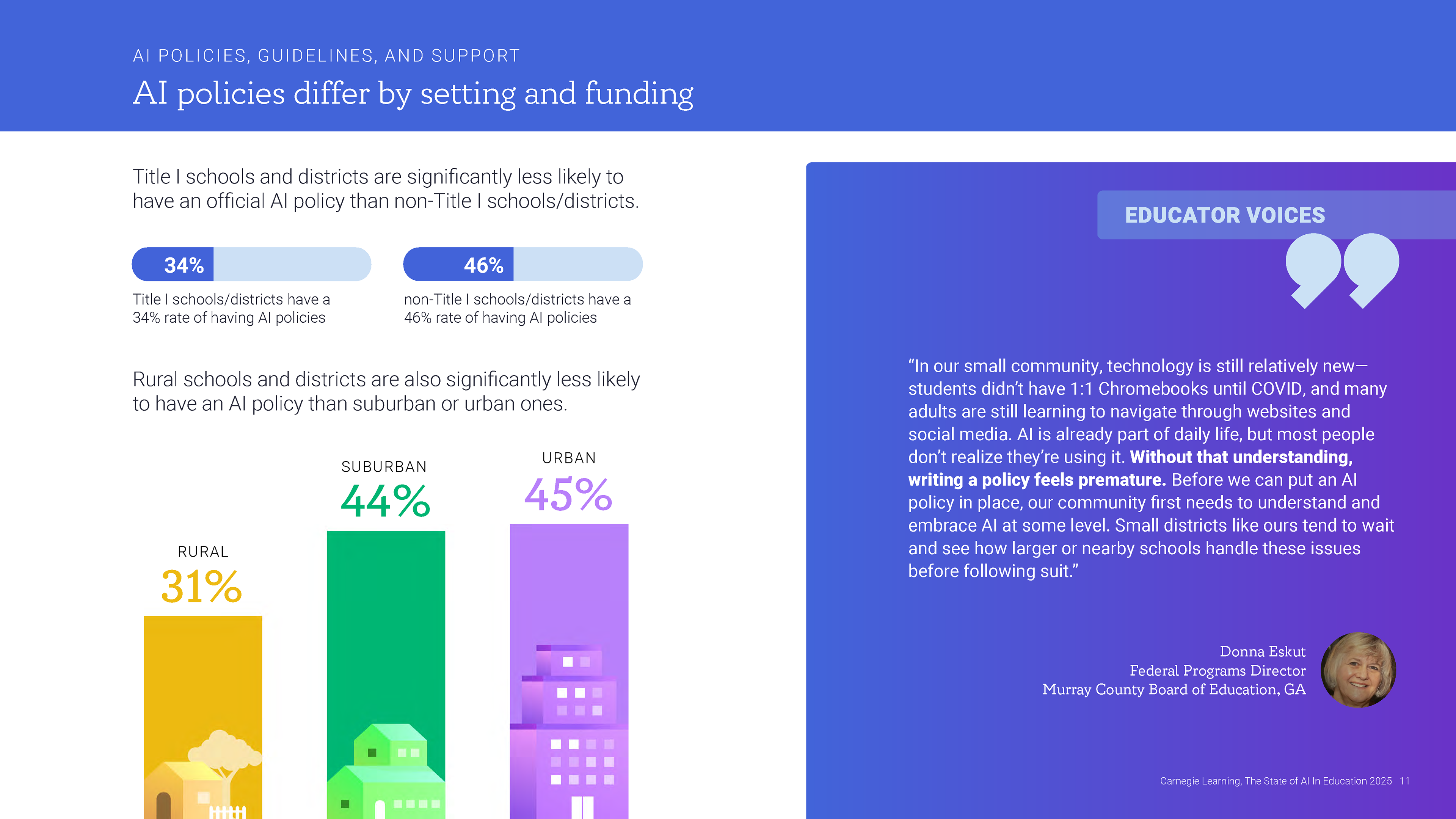Image resolution: width=1456 pixels, height=819 pixels.
Task: Click the Carnegie Learning footer citation
Action: [x=1276, y=781]
